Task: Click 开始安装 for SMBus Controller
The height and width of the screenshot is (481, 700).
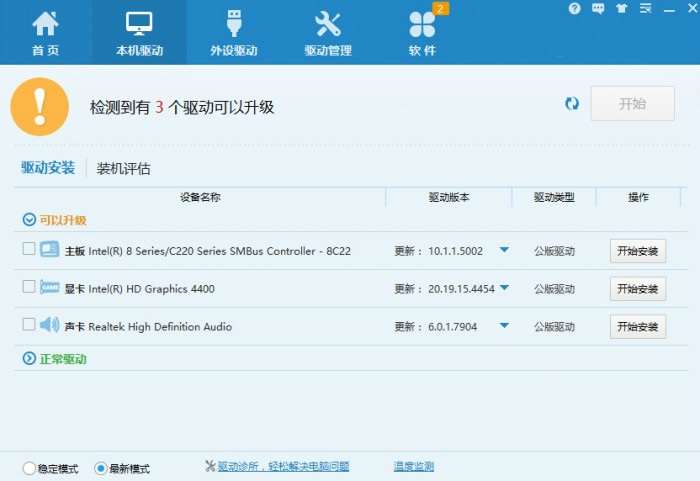Action: [638, 251]
